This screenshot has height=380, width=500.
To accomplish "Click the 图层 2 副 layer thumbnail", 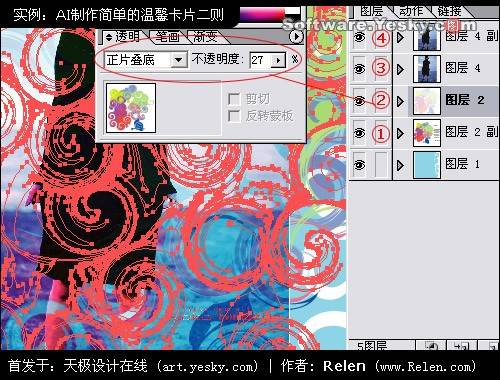I will pos(427,133).
